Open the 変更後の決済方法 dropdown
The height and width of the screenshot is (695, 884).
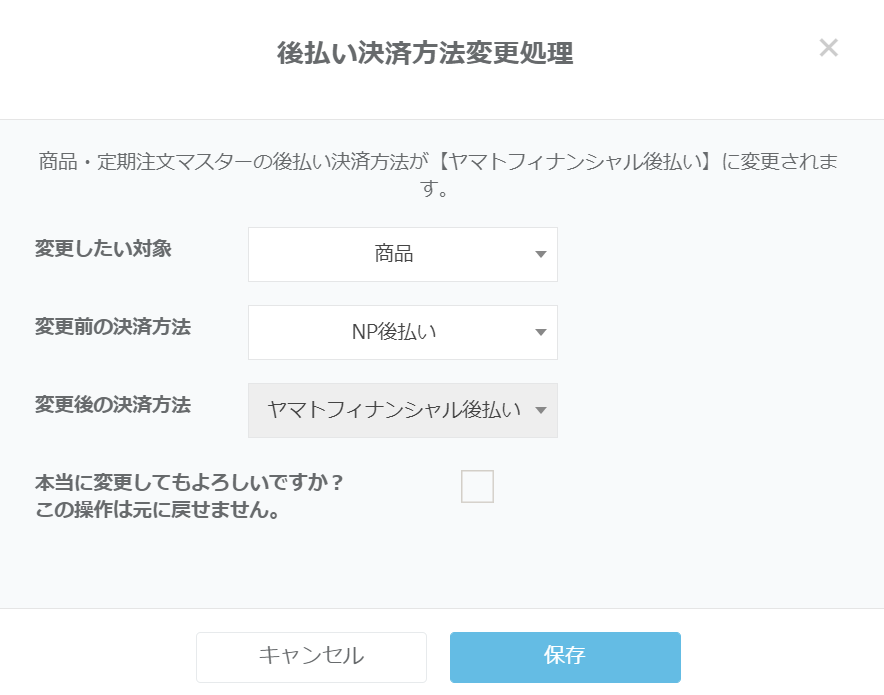pyautogui.click(x=402, y=410)
